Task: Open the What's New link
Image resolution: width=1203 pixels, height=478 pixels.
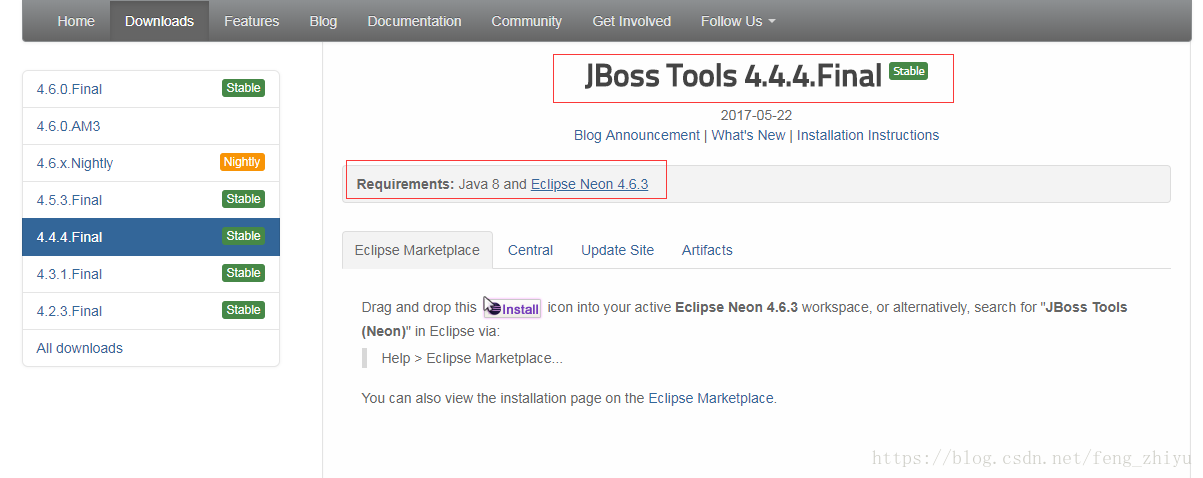Action: click(x=748, y=135)
